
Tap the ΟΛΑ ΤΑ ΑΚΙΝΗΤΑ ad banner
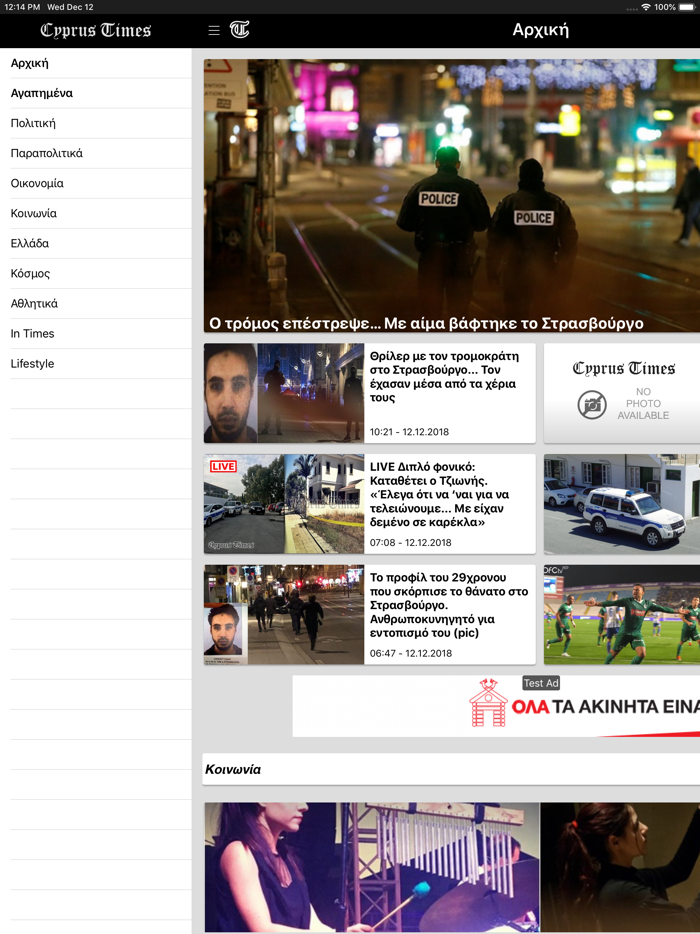click(x=496, y=706)
